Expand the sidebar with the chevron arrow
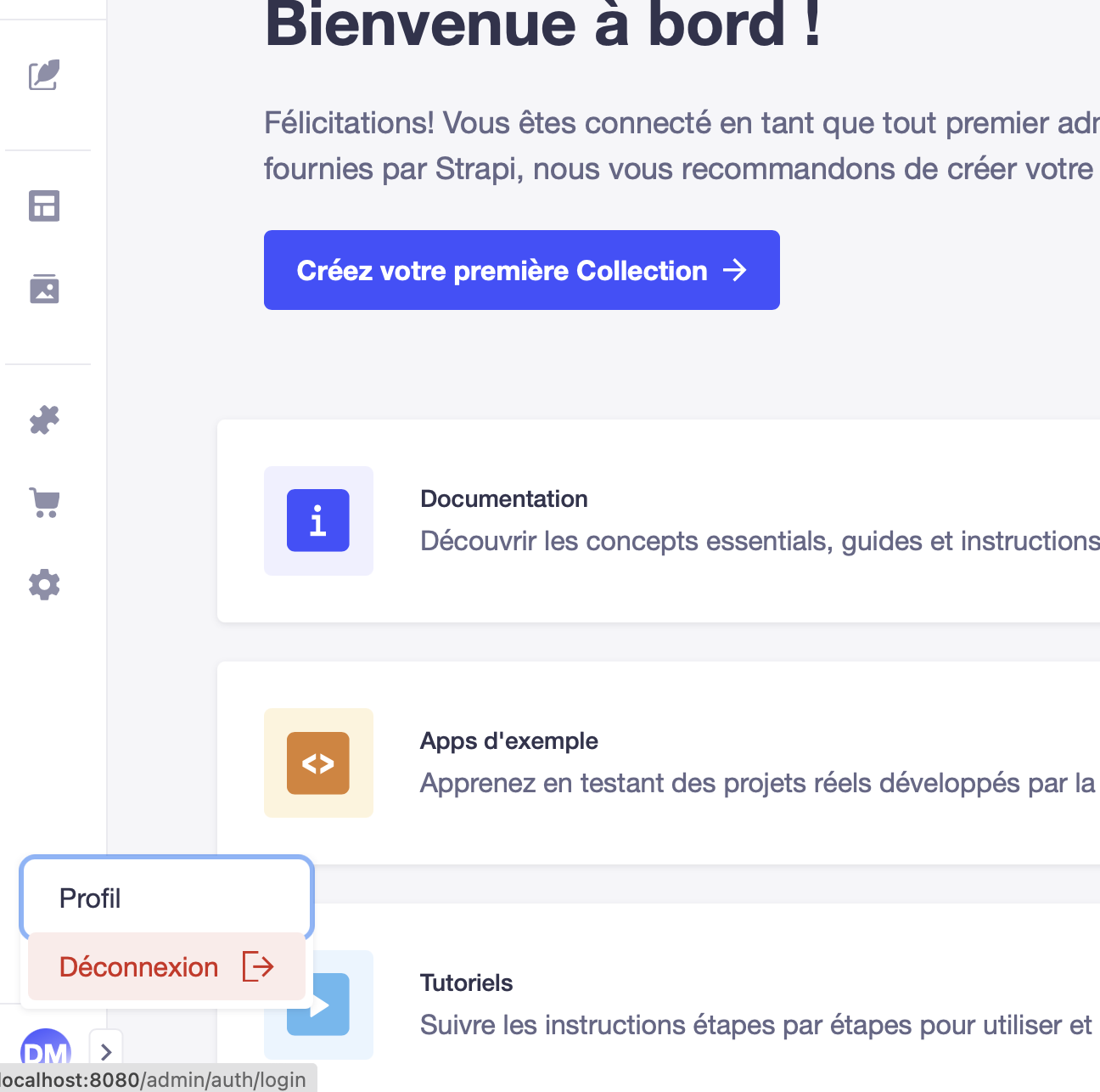 (x=106, y=1052)
